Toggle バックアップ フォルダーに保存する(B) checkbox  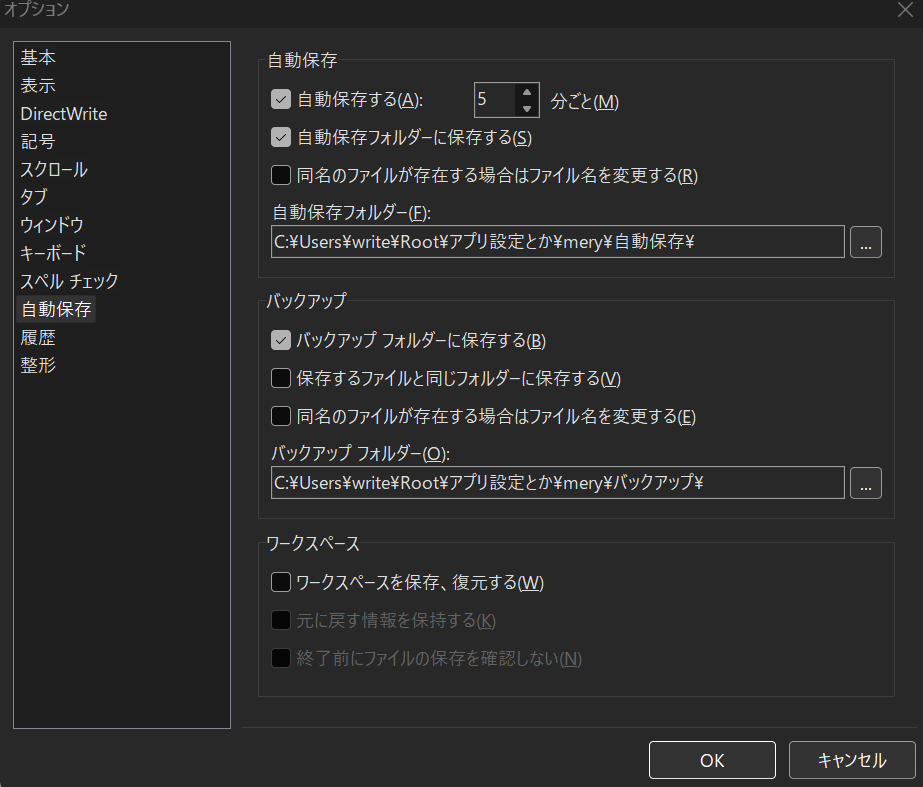pos(281,340)
